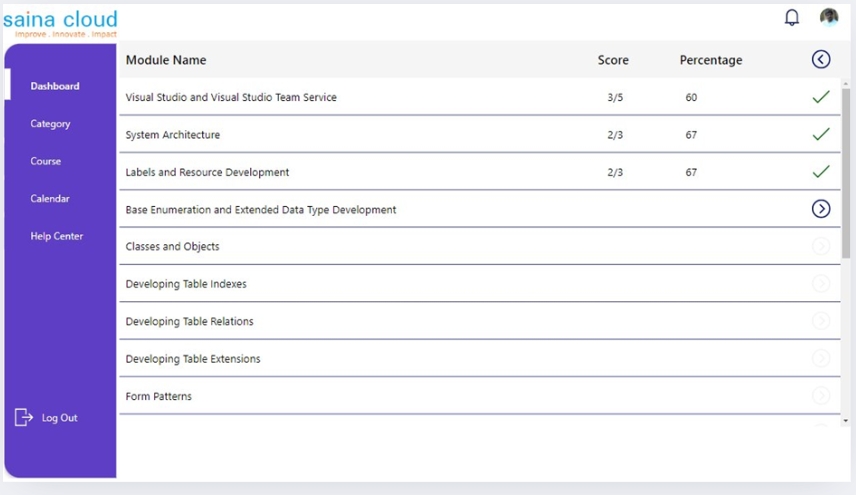Select Dashboard in the sidebar
The height and width of the screenshot is (495, 856).
coord(55,86)
